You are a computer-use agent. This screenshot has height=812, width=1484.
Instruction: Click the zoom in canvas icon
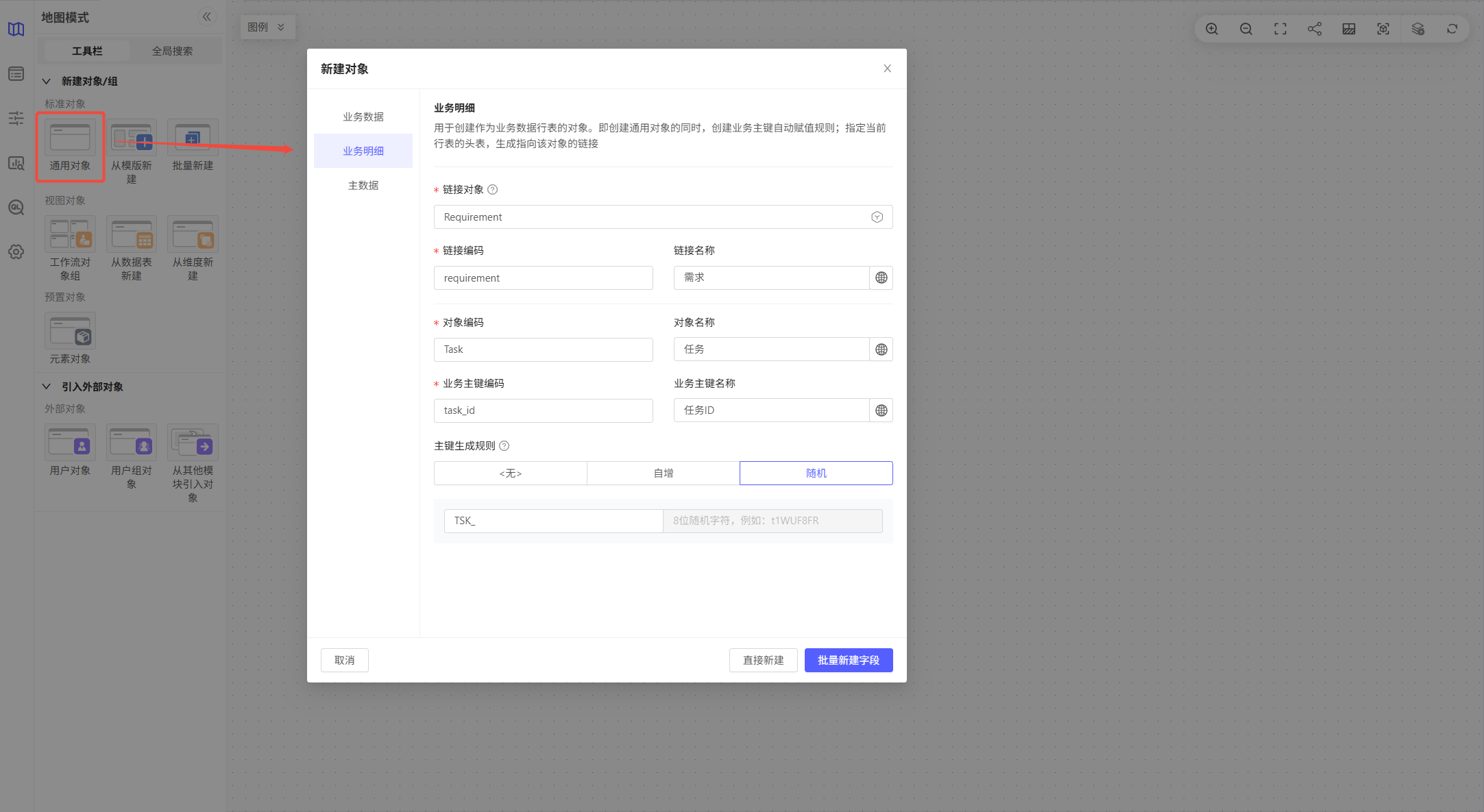(x=1212, y=29)
